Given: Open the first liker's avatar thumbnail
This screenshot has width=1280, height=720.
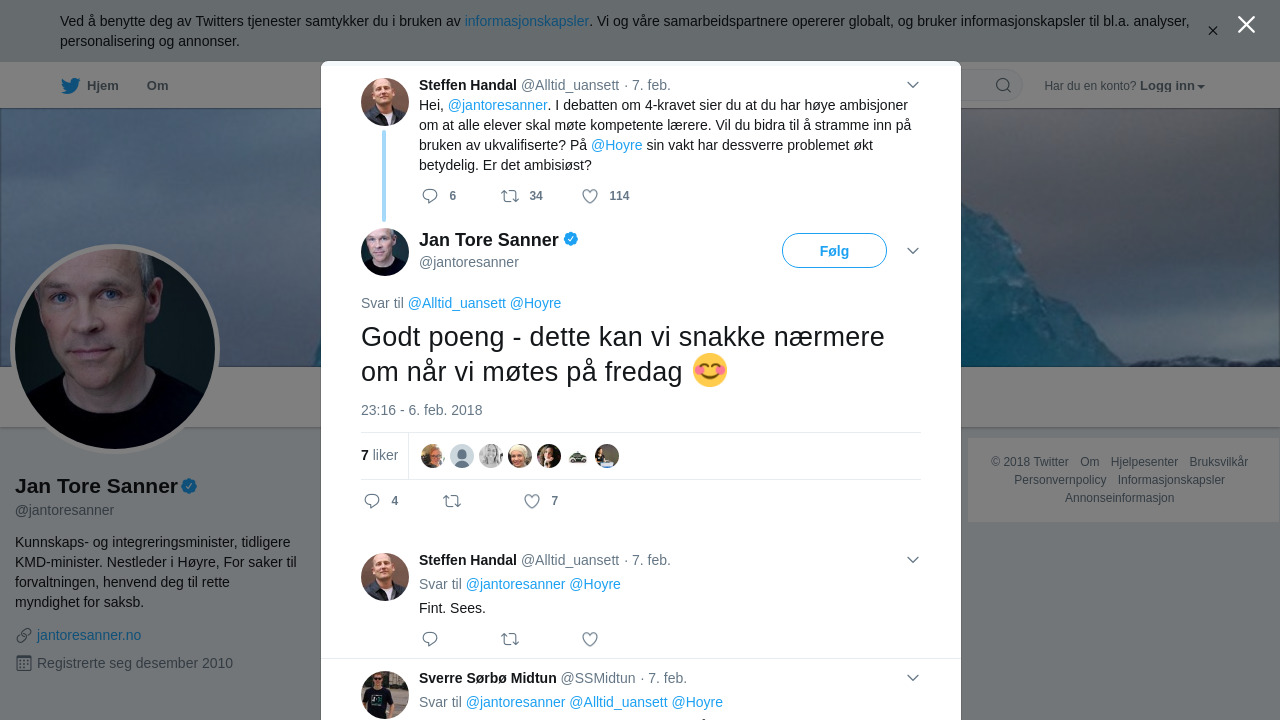Looking at the screenshot, I should (x=432, y=456).
